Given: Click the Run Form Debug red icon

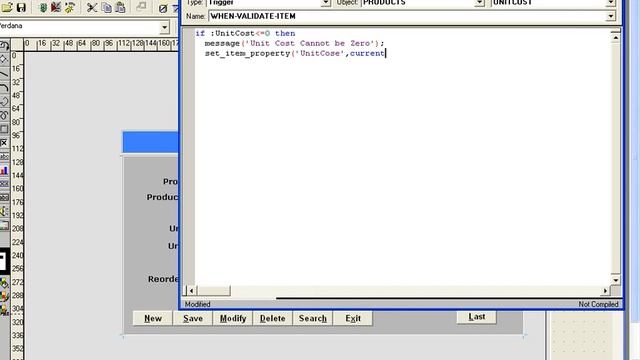Looking at the screenshot, I should pyautogui.click(x=56, y=7).
